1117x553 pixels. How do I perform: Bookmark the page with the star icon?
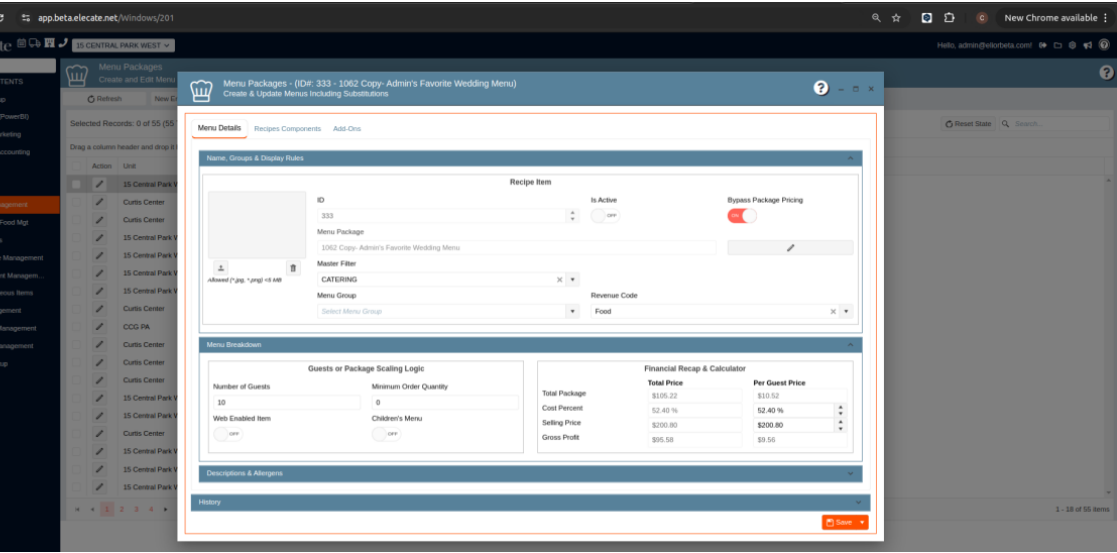tap(896, 18)
